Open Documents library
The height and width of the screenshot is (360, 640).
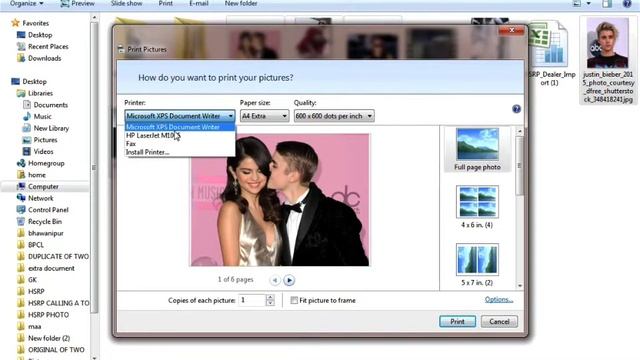tap(51, 105)
